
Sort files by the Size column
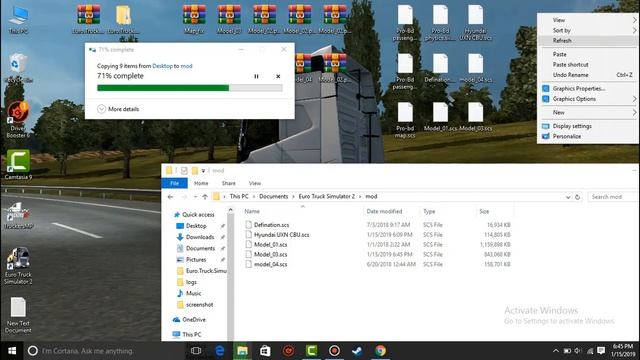495,211
